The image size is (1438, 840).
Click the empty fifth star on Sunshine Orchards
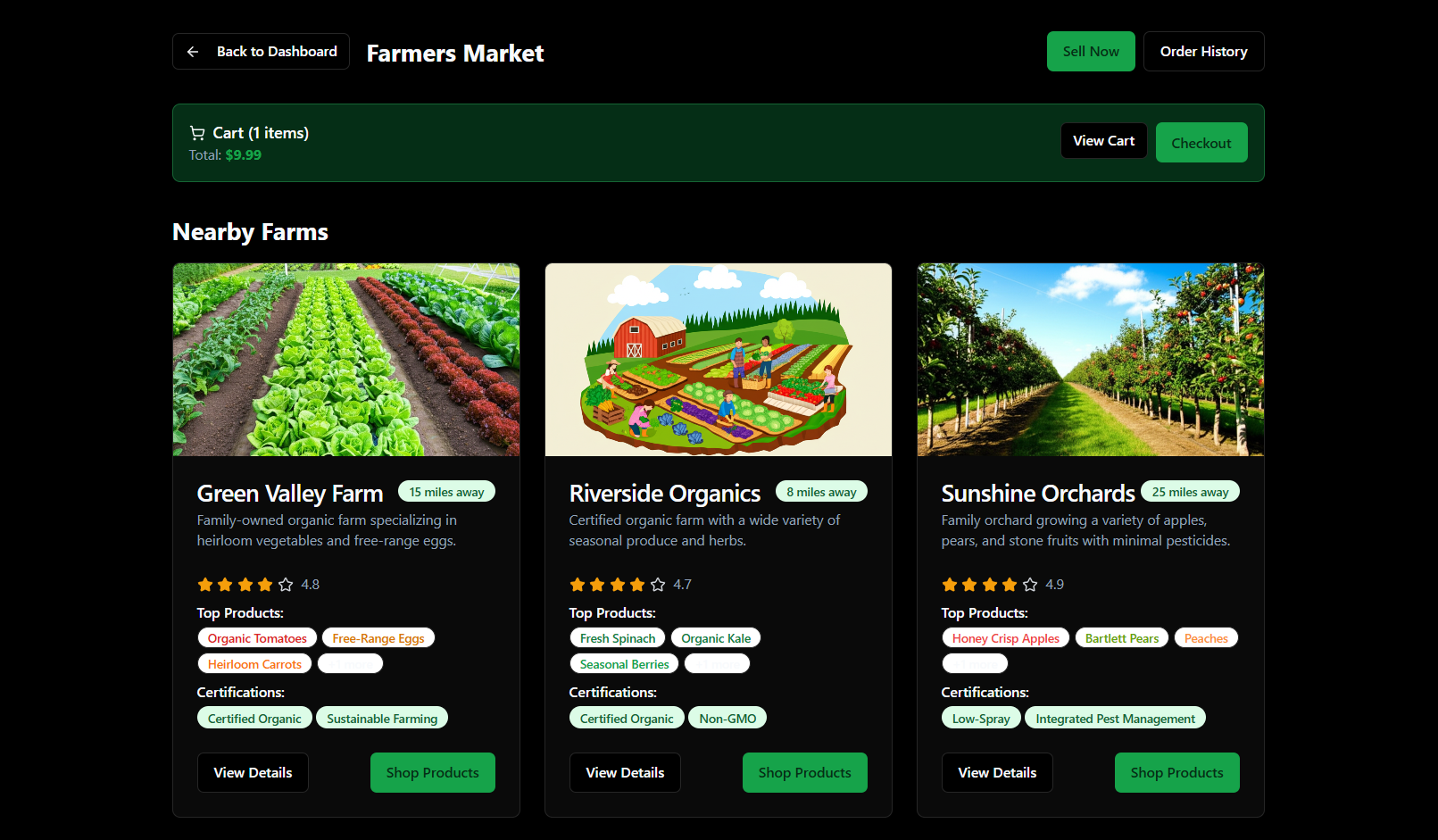1030,585
